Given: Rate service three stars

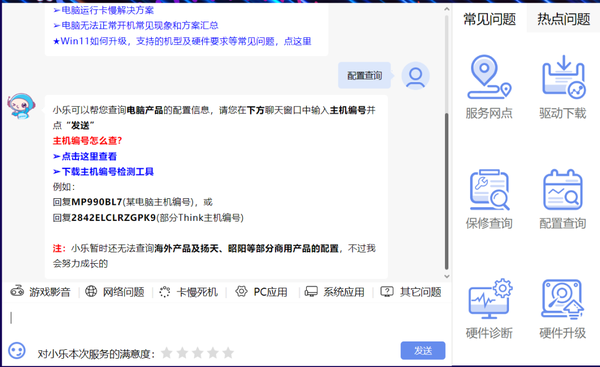Looking at the screenshot, I should [x=197, y=352].
